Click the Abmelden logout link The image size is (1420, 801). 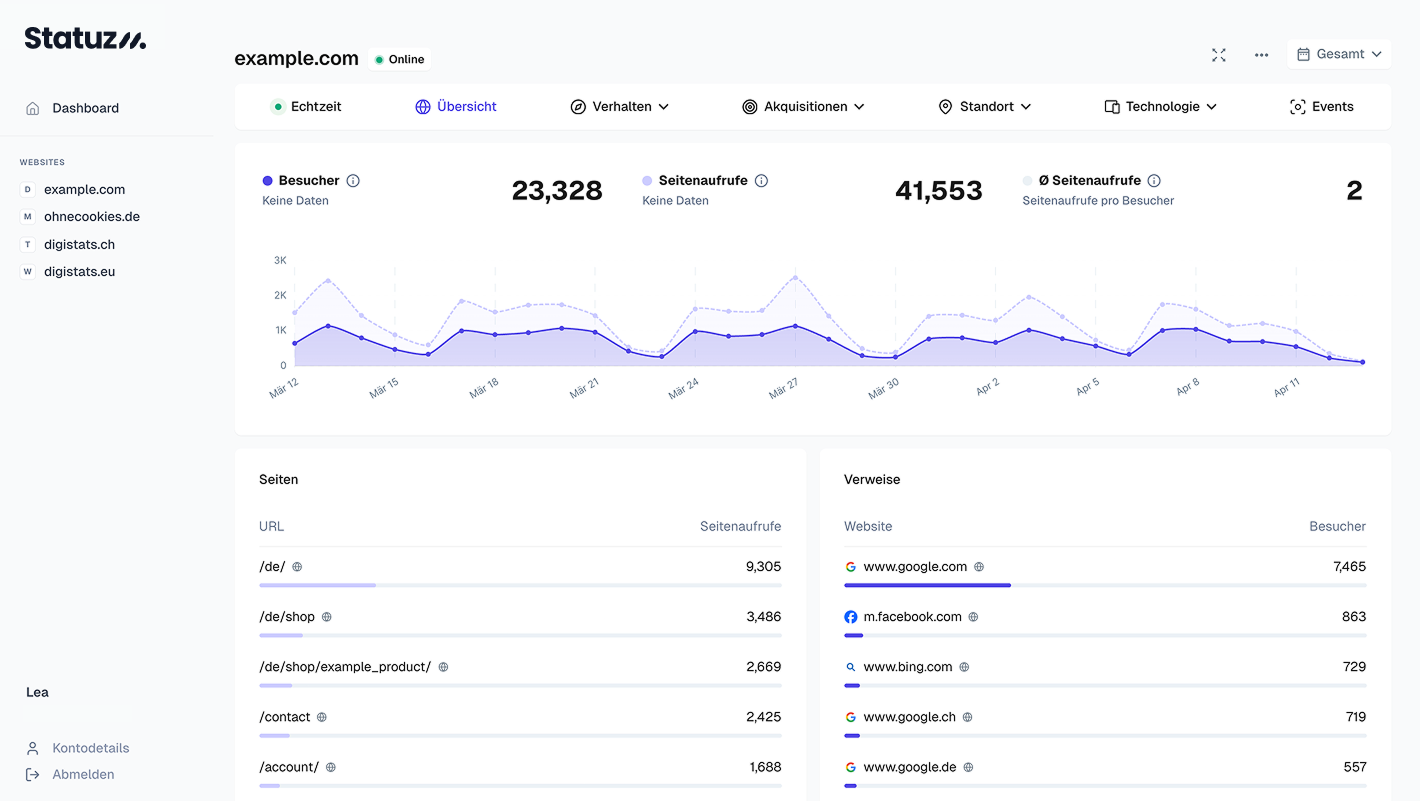pos(82,774)
